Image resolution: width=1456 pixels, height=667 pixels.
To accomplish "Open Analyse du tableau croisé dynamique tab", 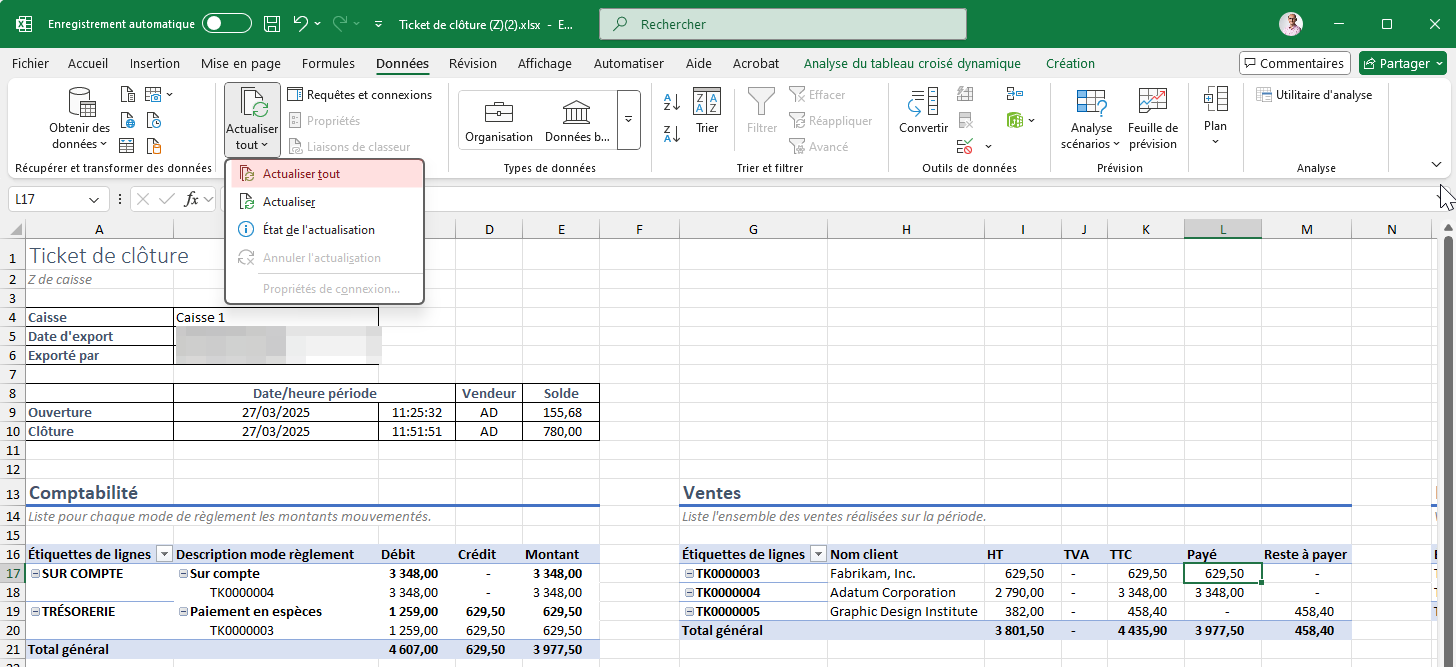I will 912,64.
